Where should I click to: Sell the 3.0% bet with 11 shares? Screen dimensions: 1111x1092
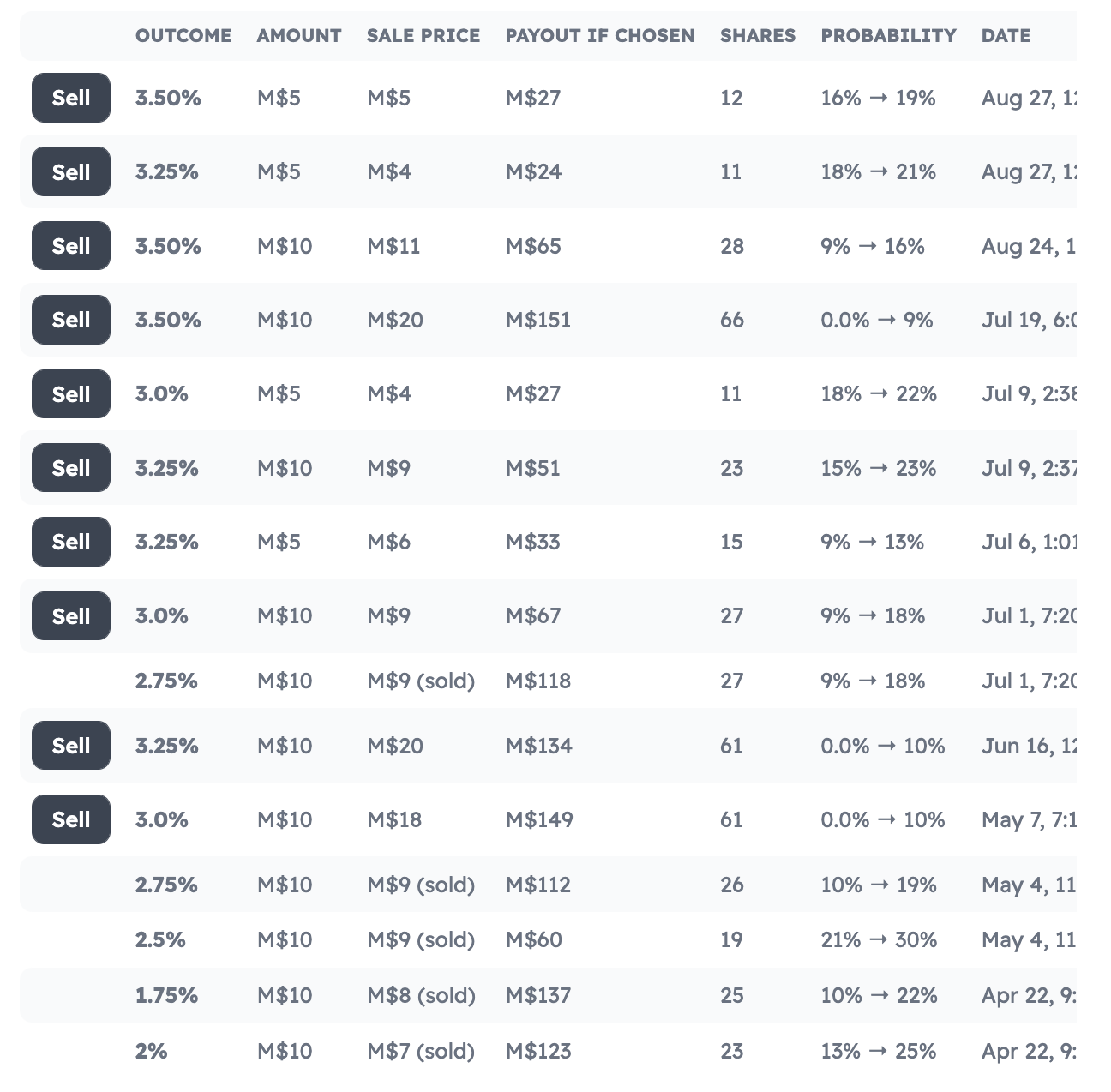[71, 394]
